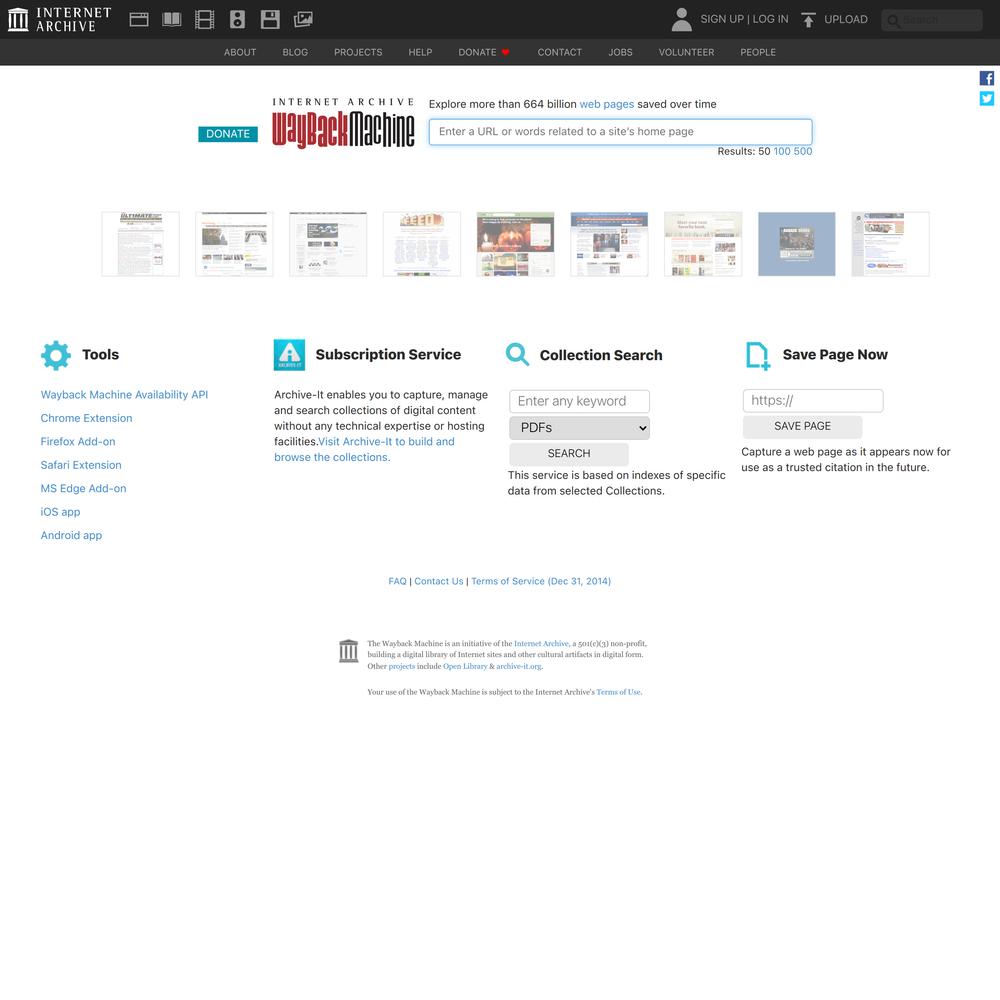
Task: Open the VOLUNTEER menu item
Action: click(x=687, y=52)
